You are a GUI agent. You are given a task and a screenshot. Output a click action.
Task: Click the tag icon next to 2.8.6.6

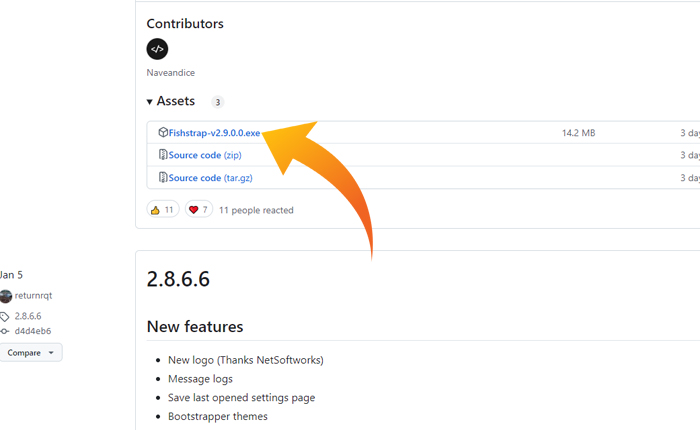[x=5, y=316]
